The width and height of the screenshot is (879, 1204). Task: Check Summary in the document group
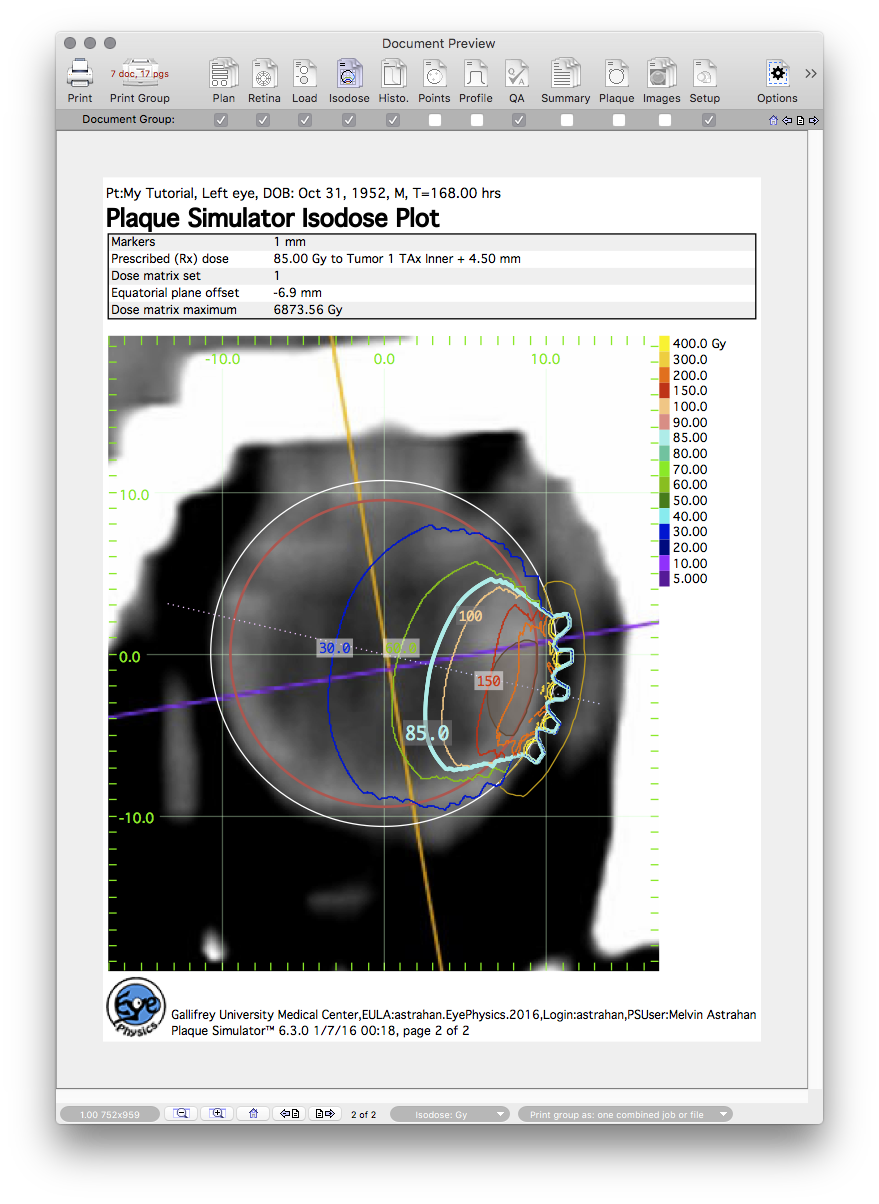tap(567, 120)
